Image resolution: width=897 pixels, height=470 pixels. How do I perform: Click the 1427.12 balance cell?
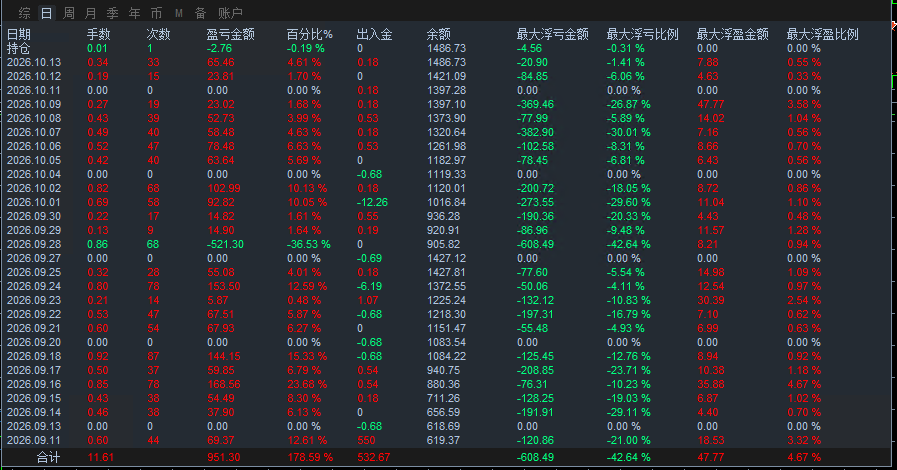point(447,258)
